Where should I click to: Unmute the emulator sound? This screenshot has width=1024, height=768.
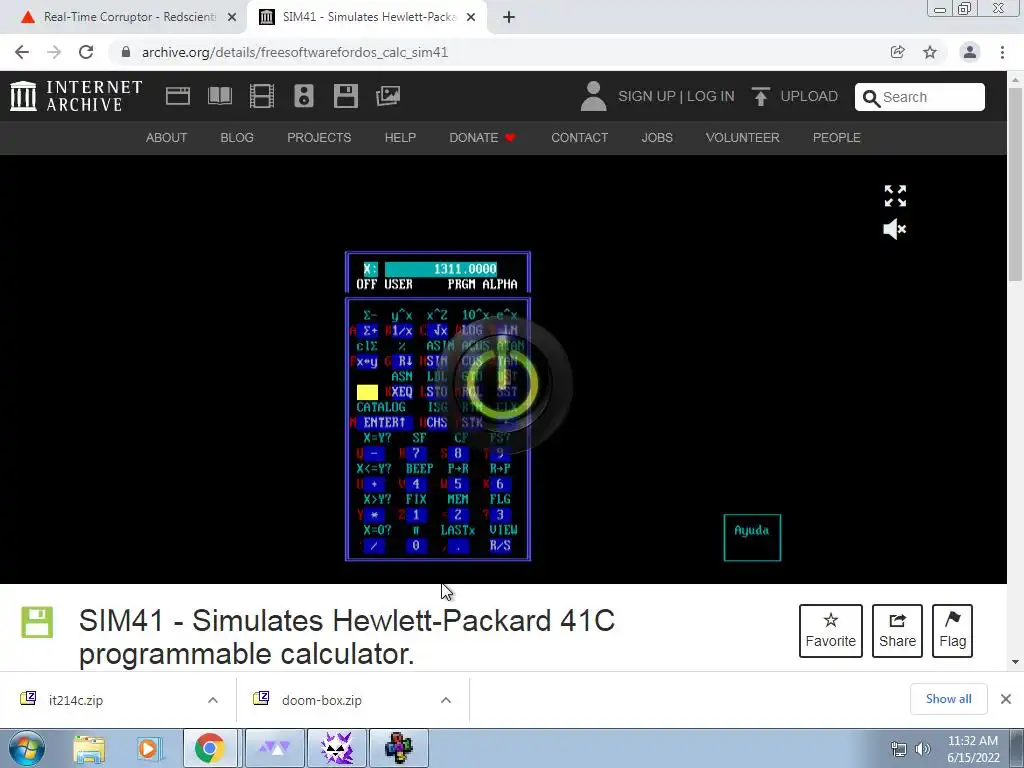click(x=895, y=229)
